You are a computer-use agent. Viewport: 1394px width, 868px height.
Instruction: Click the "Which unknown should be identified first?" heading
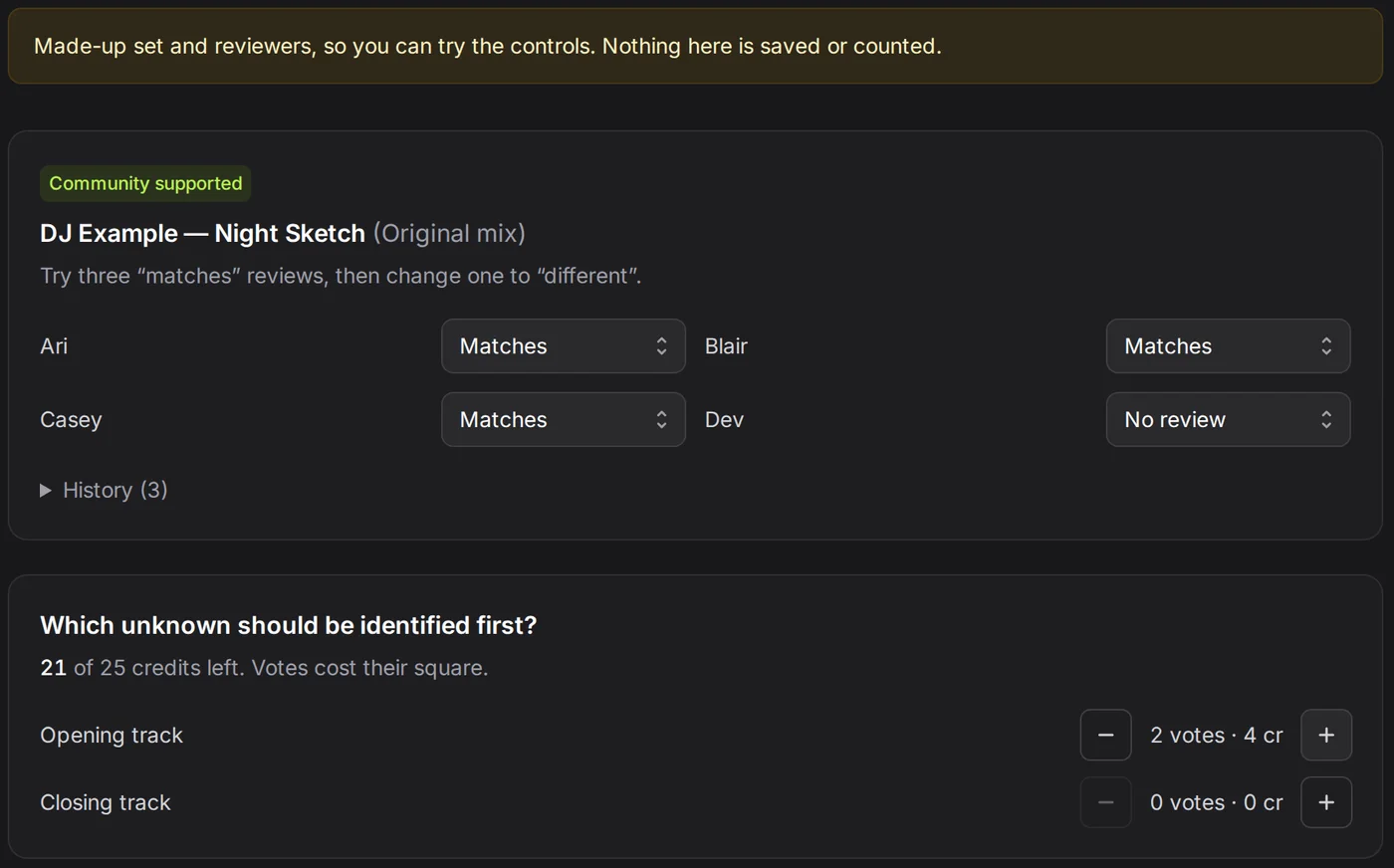tap(289, 625)
